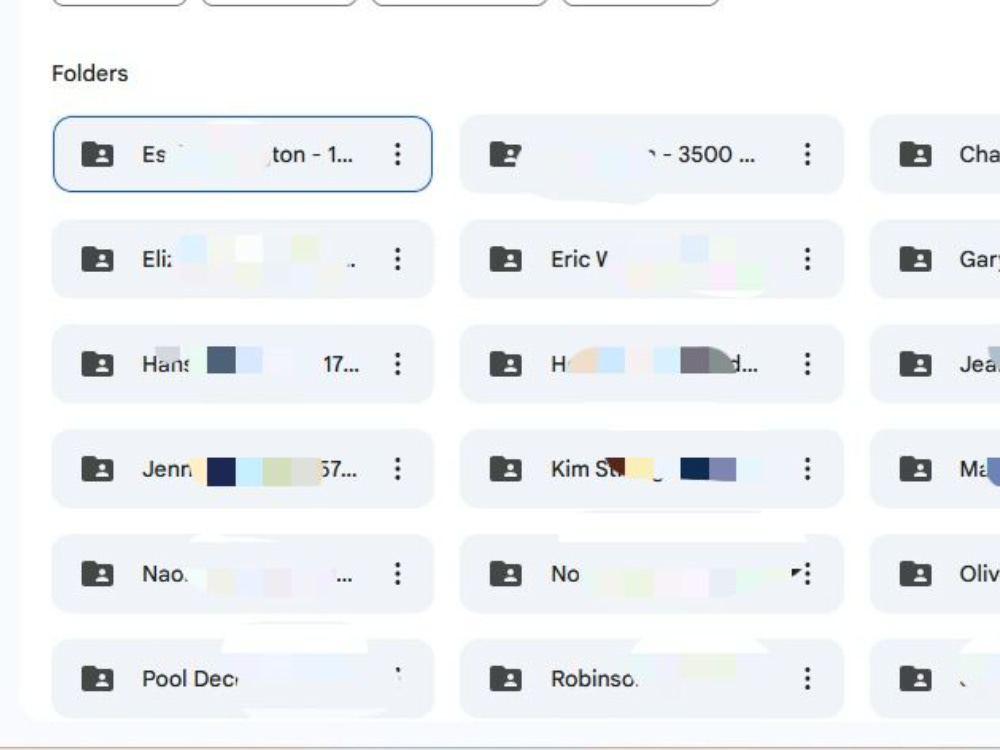Select the Cha folder tile

coord(935,154)
